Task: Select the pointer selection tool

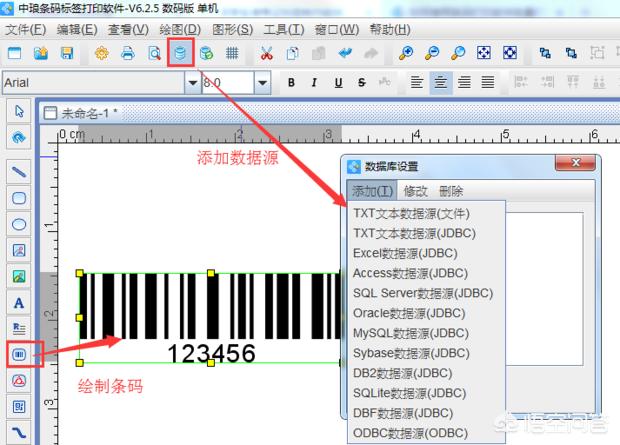Action: pos(19,111)
